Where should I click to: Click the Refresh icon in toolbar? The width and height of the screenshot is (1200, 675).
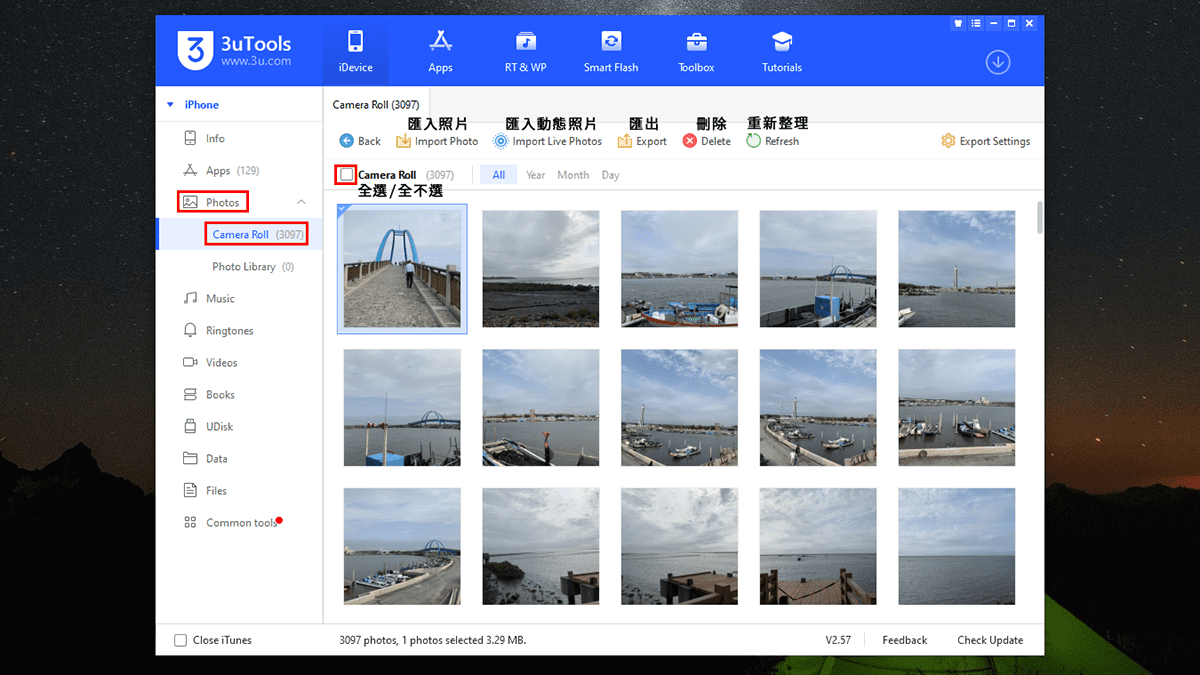[x=753, y=141]
